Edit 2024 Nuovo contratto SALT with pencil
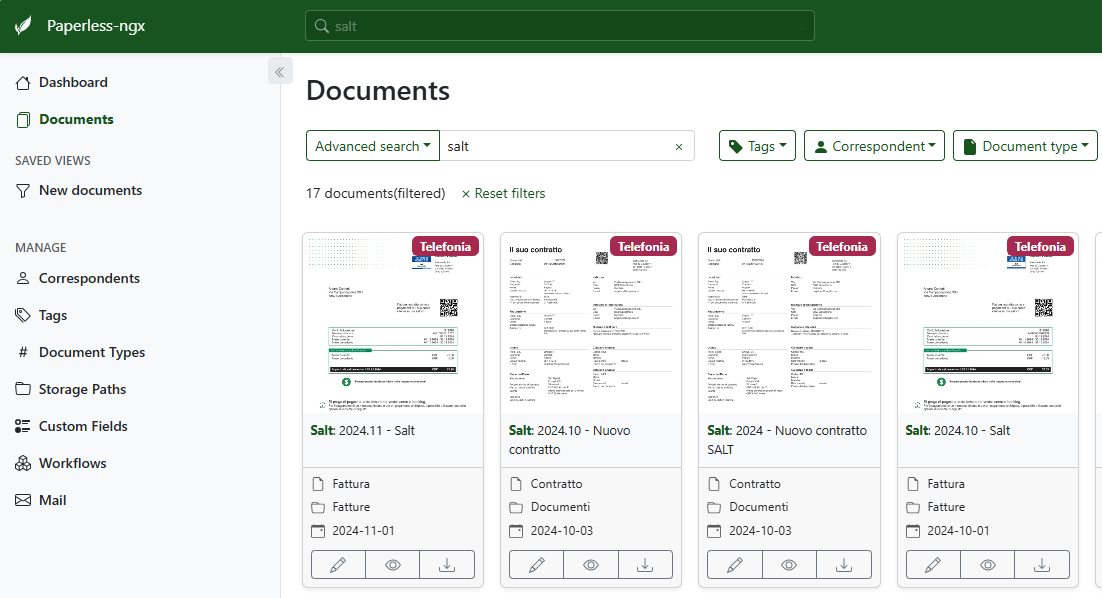Screen dimensions: 1102x598 (734, 565)
